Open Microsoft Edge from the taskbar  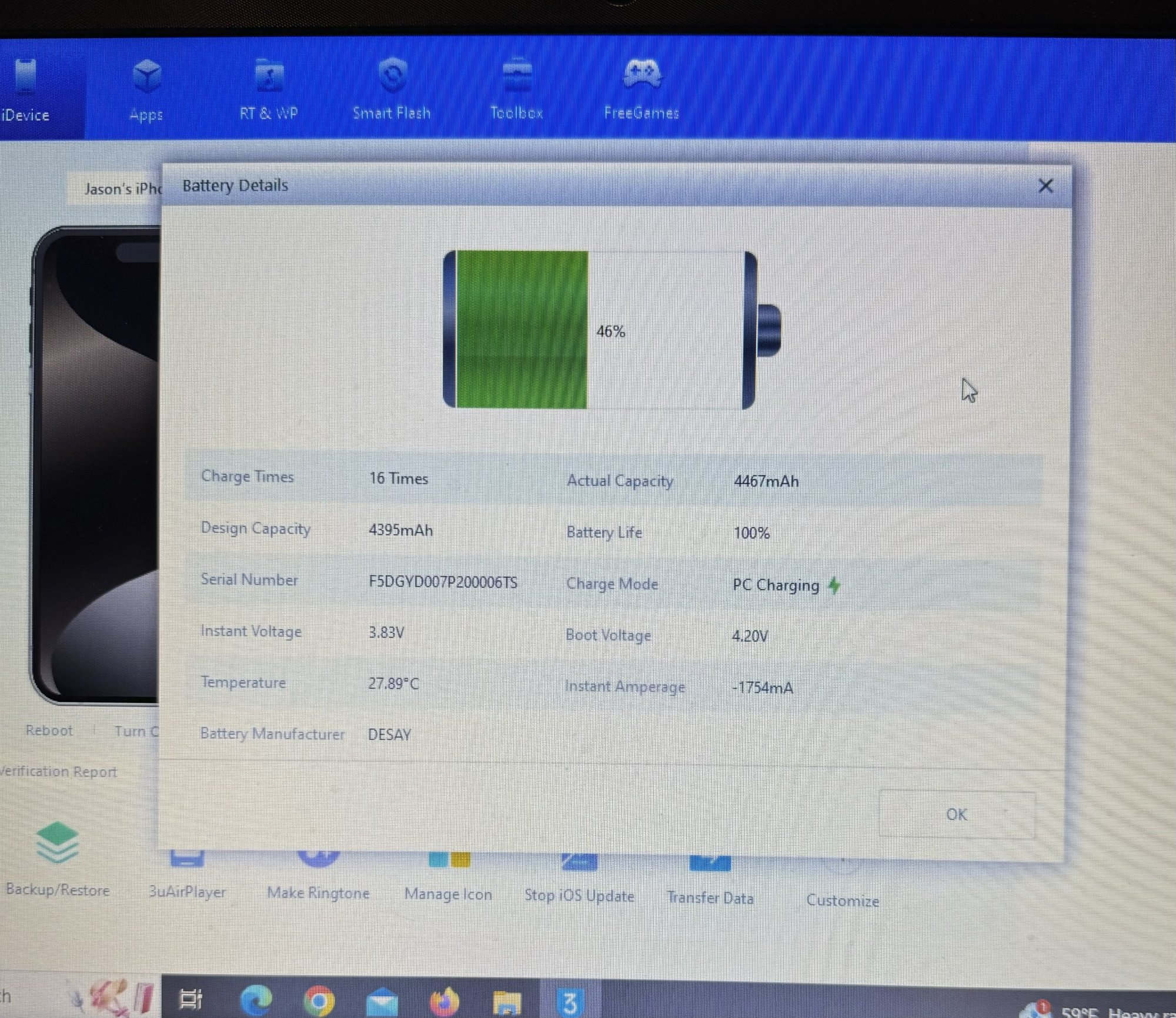[x=256, y=1000]
